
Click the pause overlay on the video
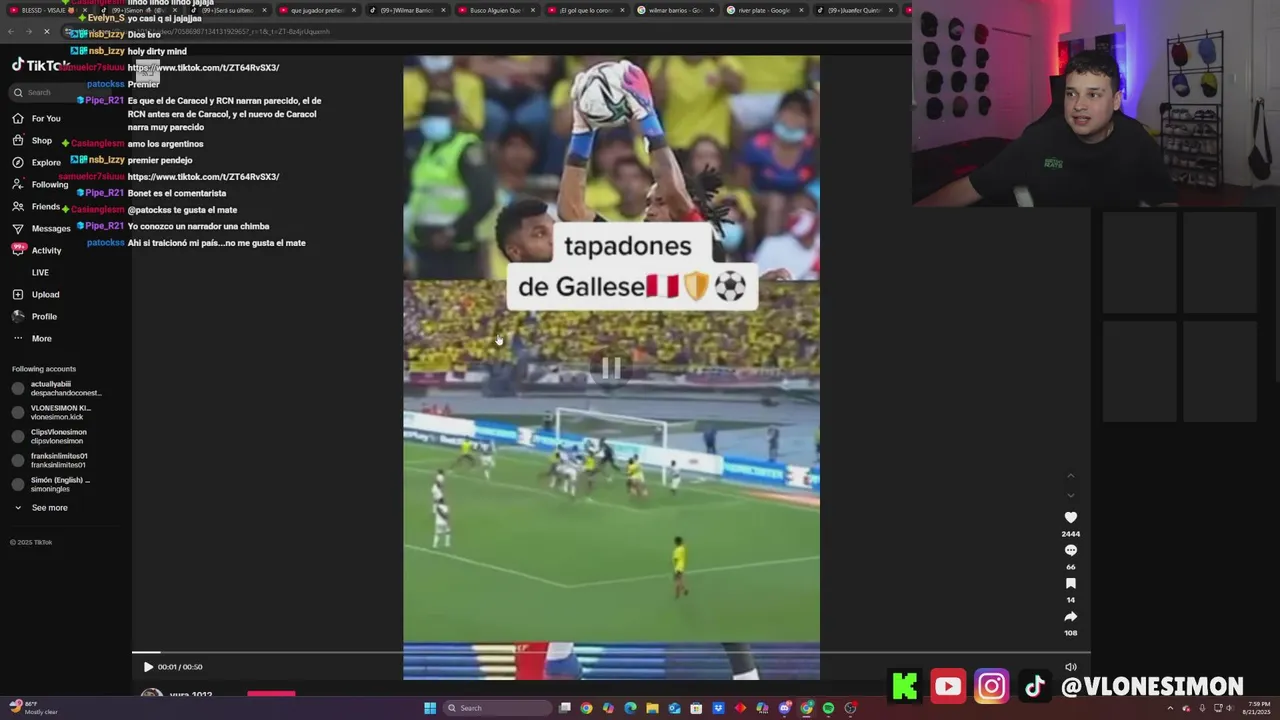611,369
